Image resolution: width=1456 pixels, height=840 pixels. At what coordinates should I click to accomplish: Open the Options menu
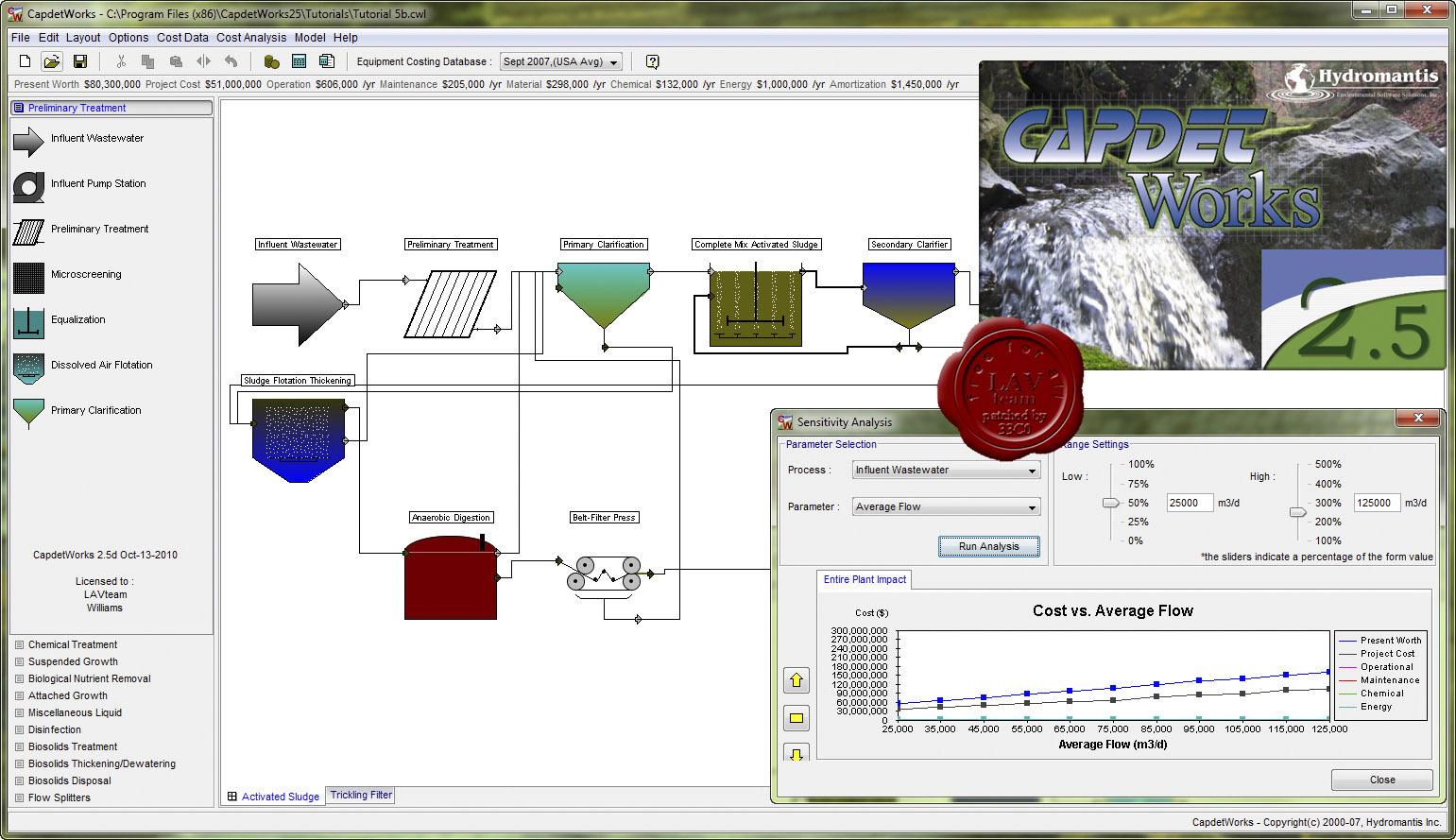pos(128,38)
